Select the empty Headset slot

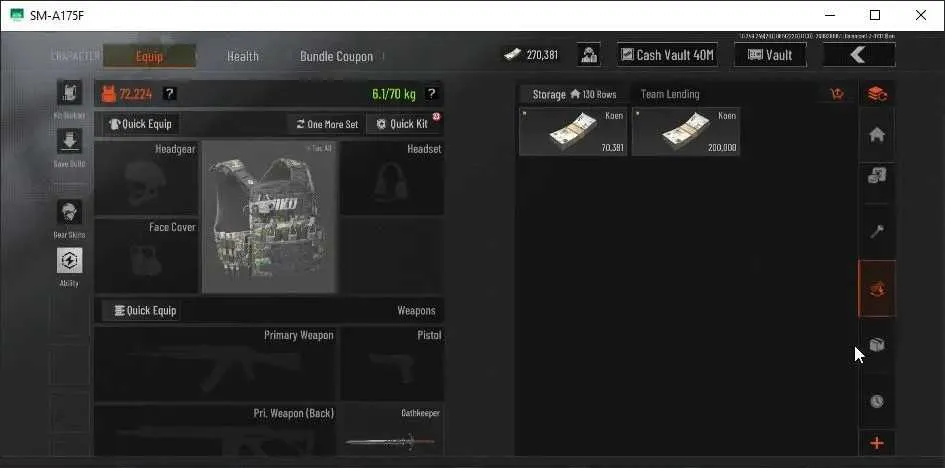[392, 178]
